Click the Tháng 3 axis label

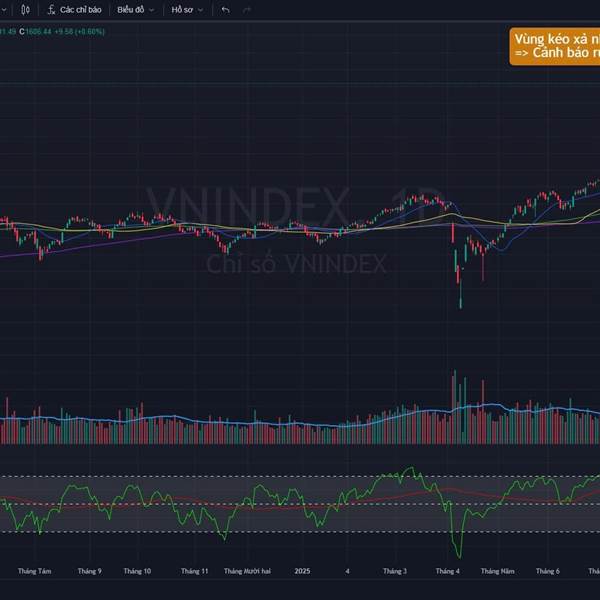pos(395,571)
